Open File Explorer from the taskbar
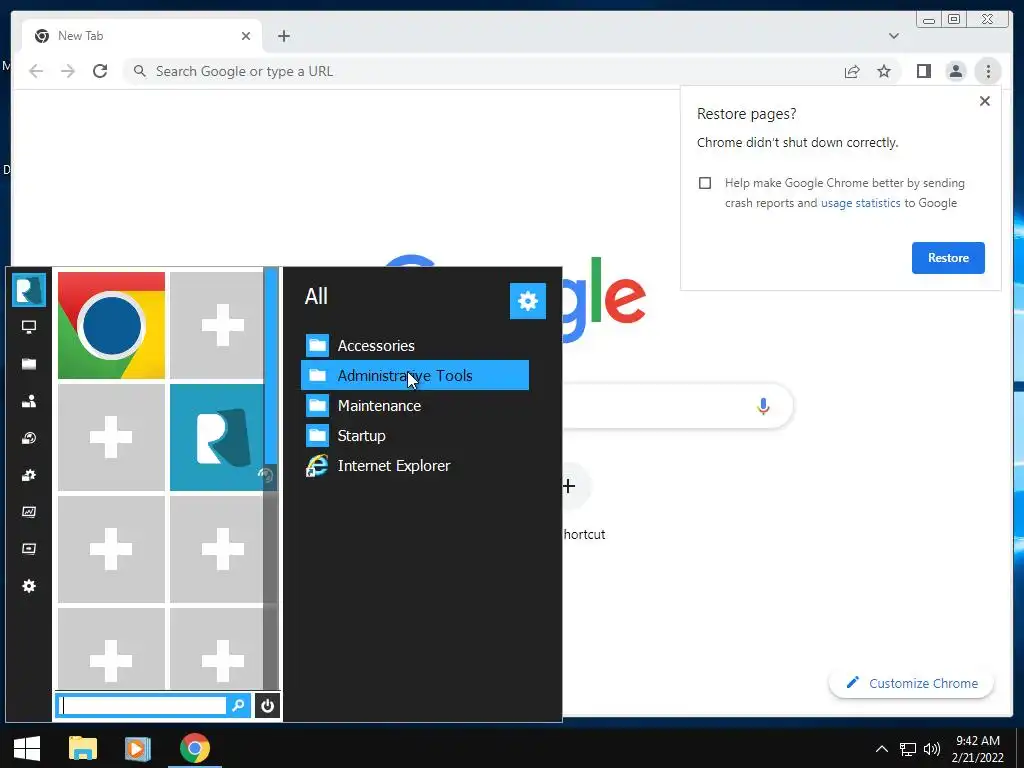 pos(83,748)
